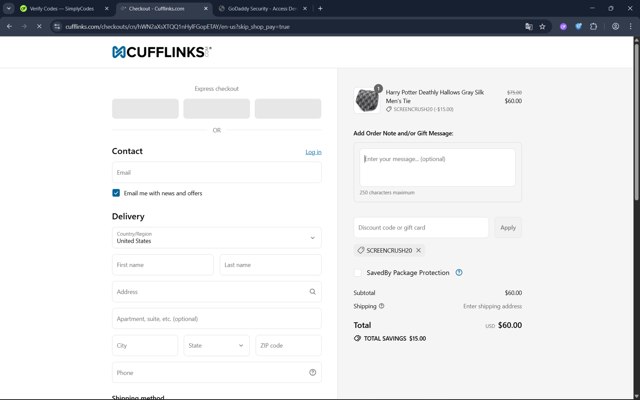The image size is (640, 400).
Task: Stop page loading with the X button
Action: 39,27
